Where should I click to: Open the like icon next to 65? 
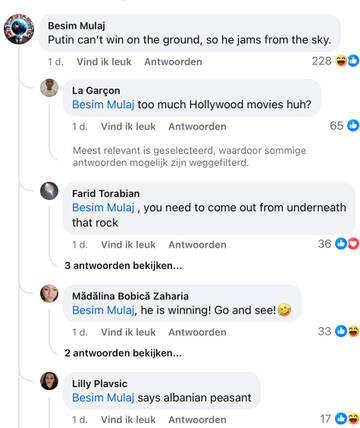pos(353,126)
